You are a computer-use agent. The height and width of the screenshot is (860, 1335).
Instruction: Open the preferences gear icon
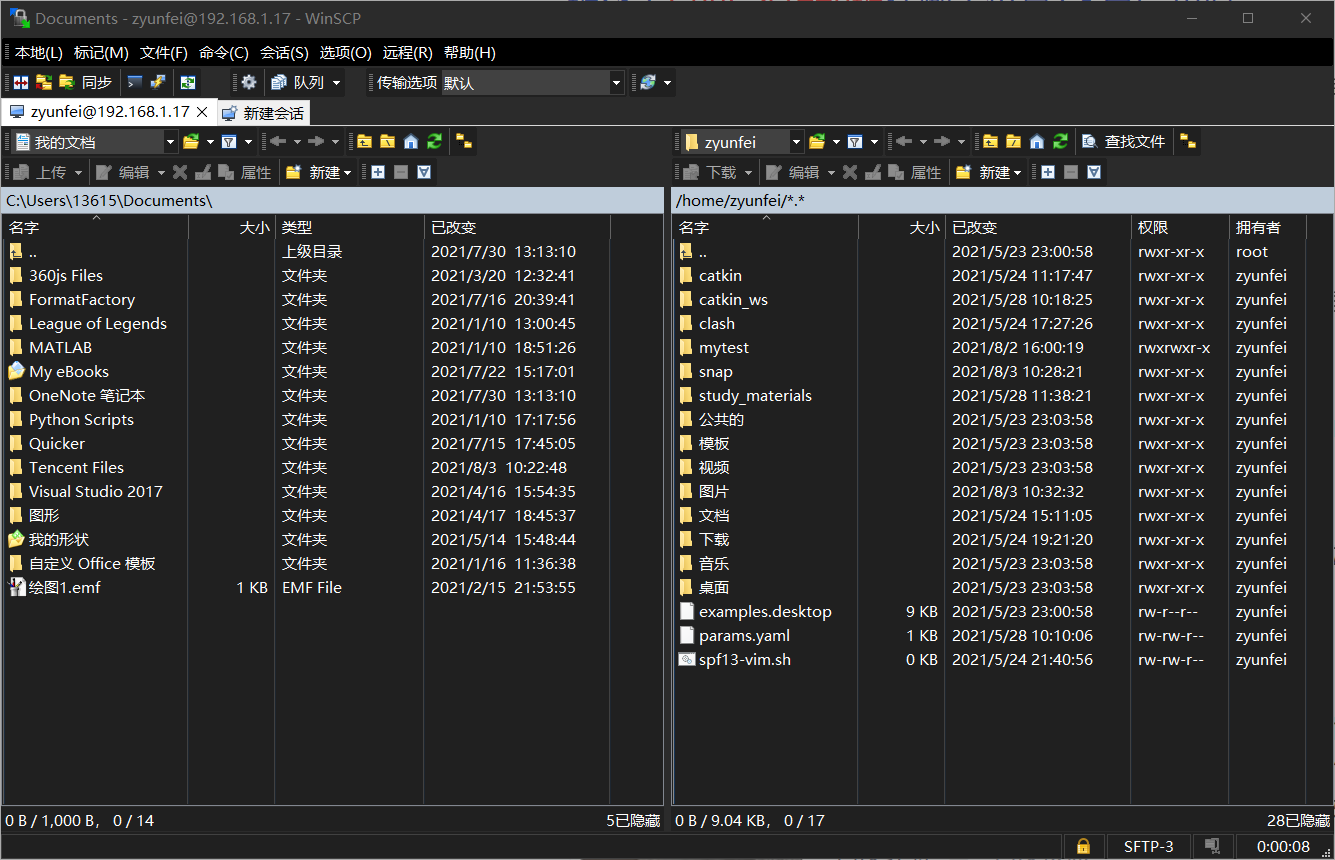click(x=247, y=82)
